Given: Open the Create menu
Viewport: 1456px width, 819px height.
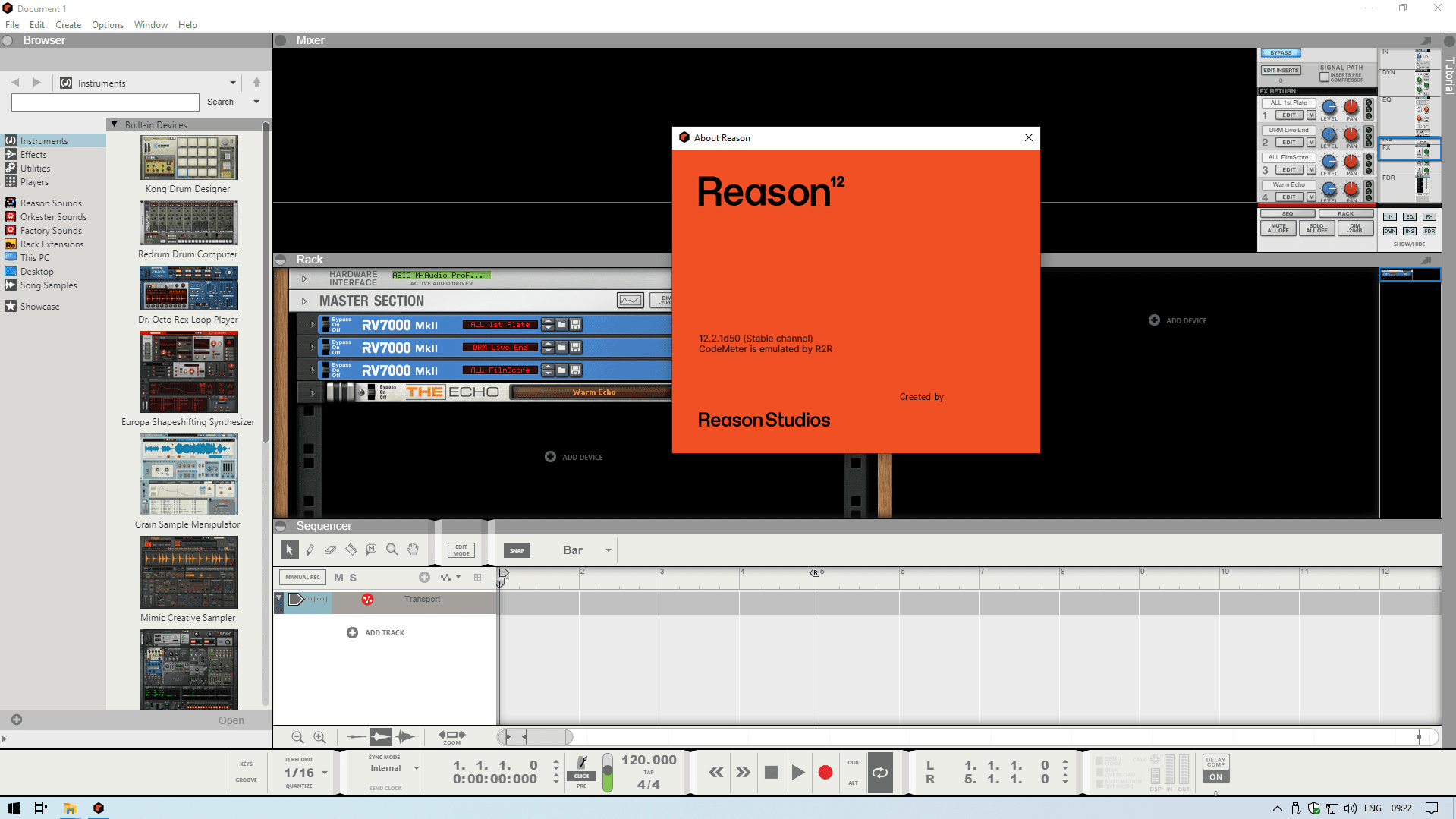Looking at the screenshot, I should 68,24.
